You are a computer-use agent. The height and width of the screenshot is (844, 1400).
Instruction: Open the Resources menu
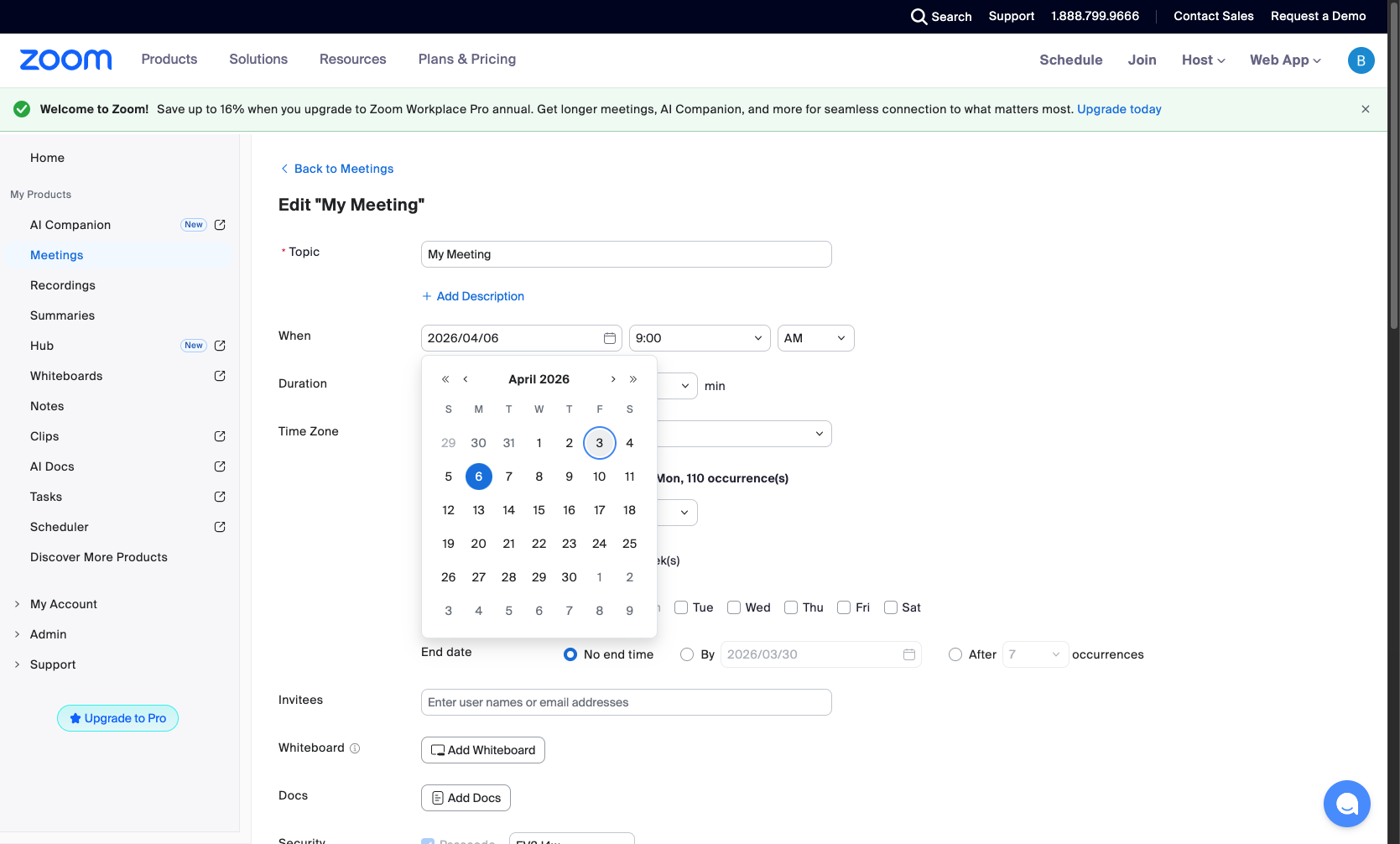coord(353,60)
